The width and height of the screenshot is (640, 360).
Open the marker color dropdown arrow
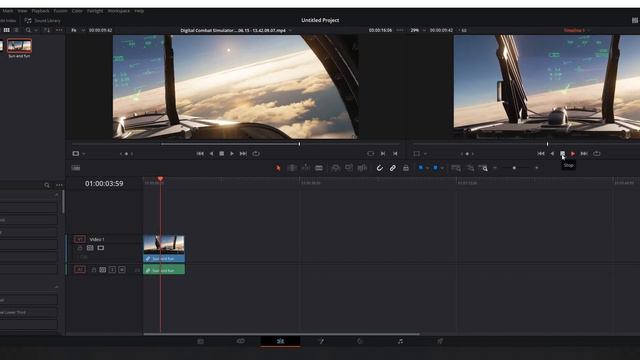click(442, 168)
